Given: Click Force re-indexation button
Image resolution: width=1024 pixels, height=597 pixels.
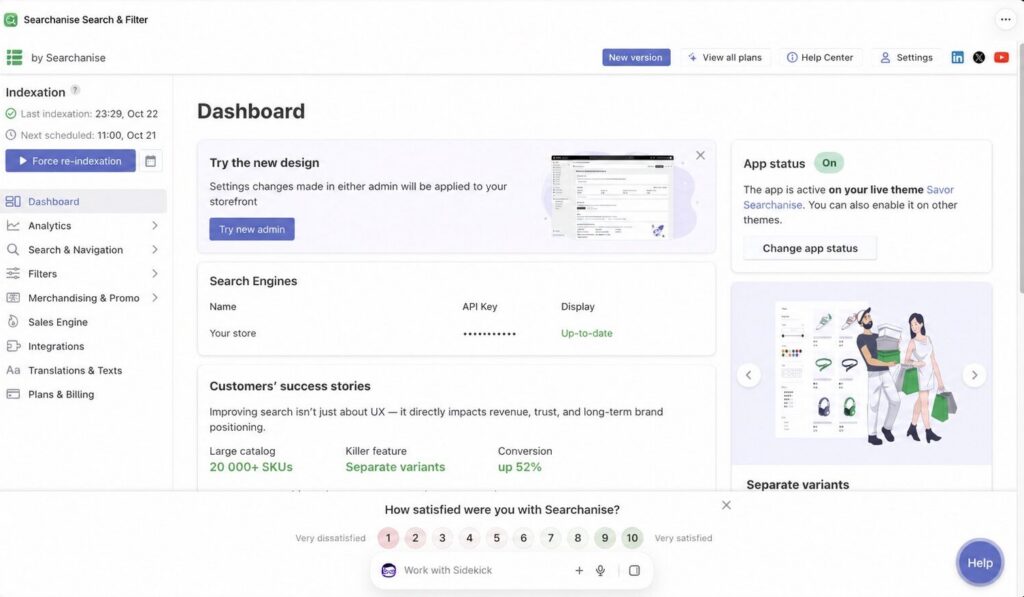Looking at the screenshot, I should pos(71,161).
